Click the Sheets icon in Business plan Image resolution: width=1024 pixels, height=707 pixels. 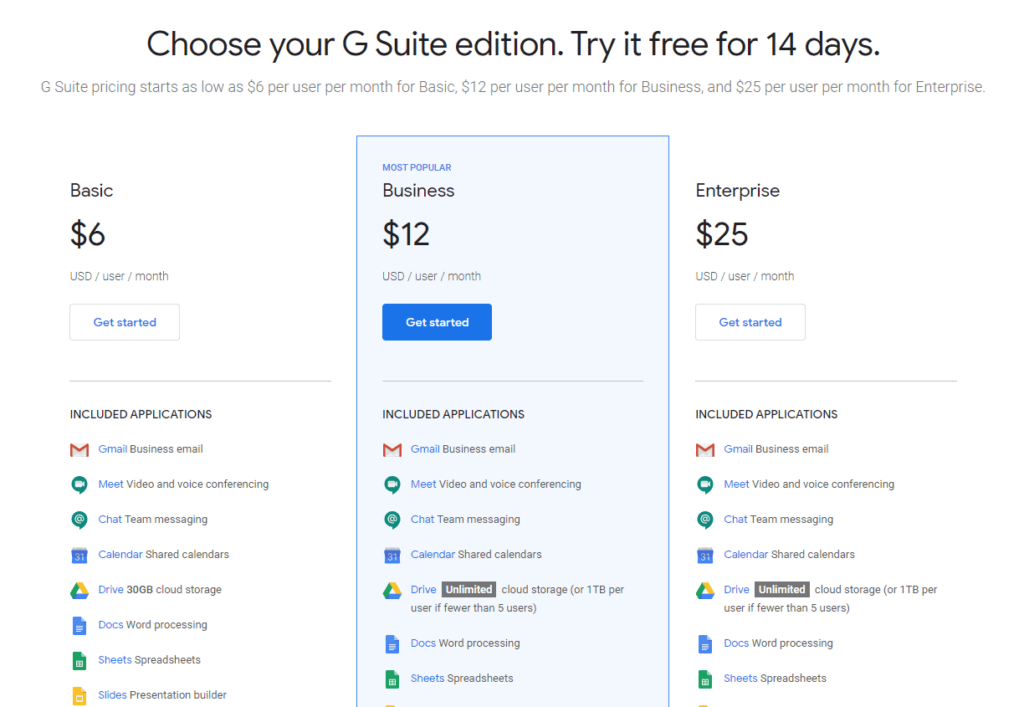coord(392,679)
